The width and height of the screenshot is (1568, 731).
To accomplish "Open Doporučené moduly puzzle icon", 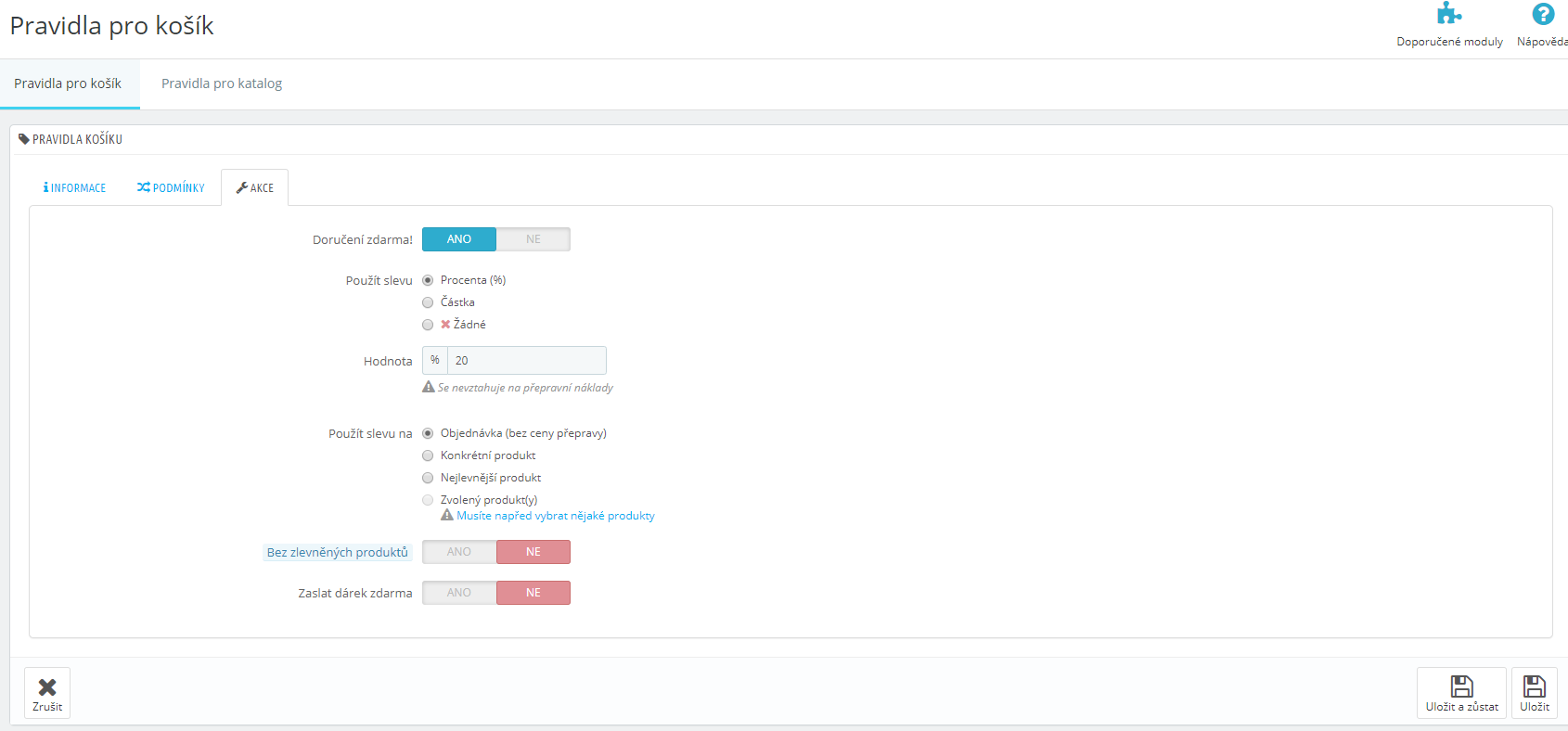I will click(x=1449, y=14).
